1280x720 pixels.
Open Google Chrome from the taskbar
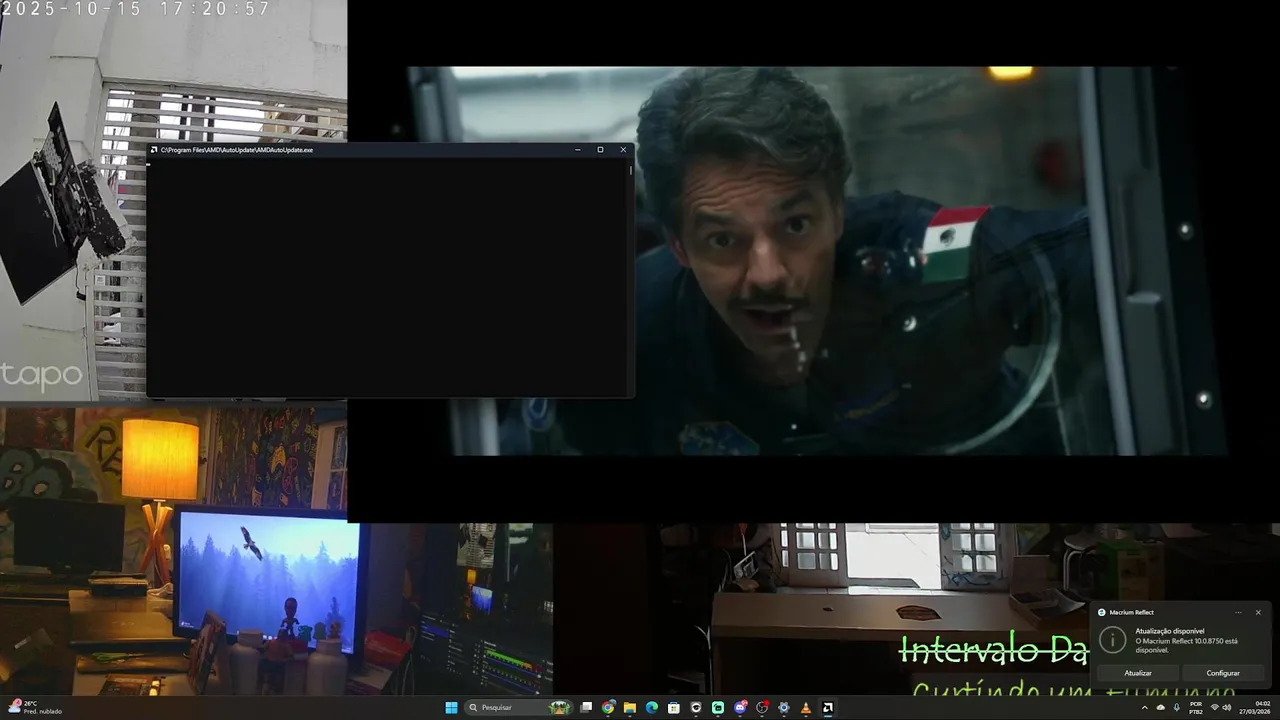pyautogui.click(x=608, y=708)
